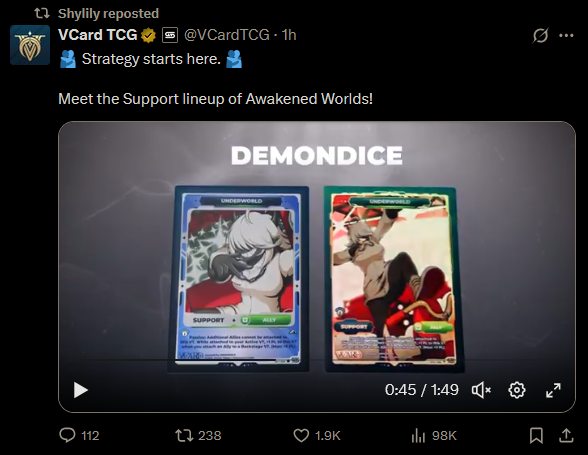The width and height of the screenshot is (588, 455).
Task: Play the Demondice video
Action: point(81,390)
